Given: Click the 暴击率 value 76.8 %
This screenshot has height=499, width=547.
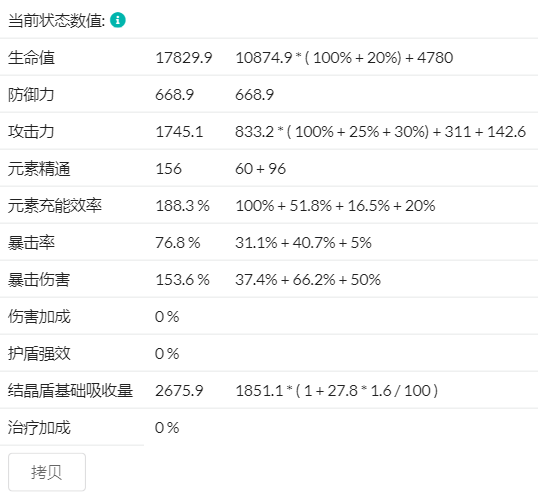Looking at the screenshot, I should click(x=178, y=243).
